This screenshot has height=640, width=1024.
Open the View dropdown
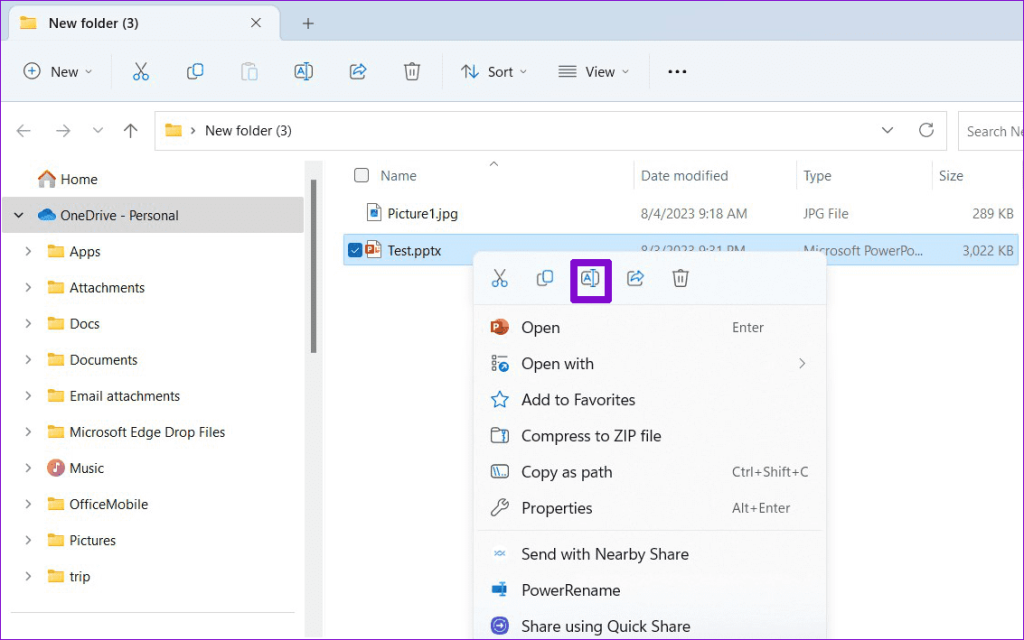(593, 71)
